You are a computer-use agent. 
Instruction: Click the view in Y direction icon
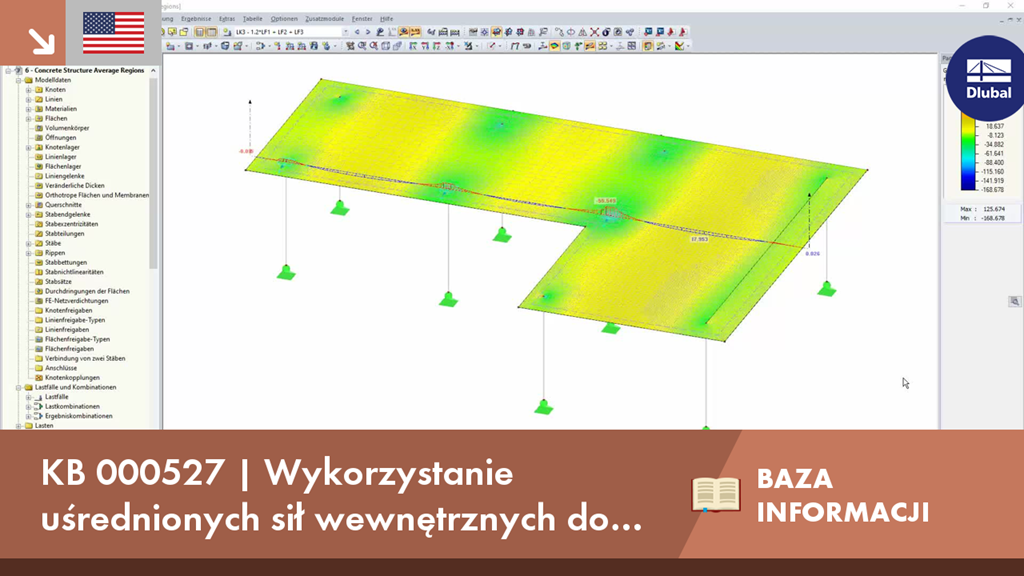(x=425, y=46)
